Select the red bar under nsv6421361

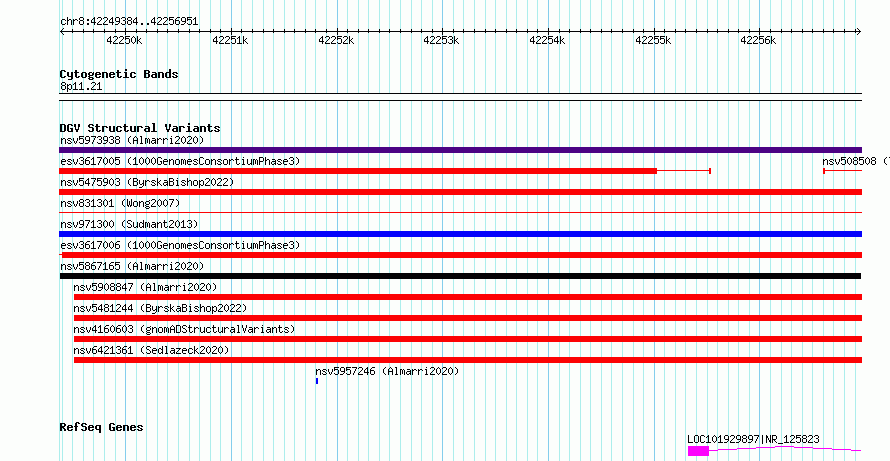[468, 360]
